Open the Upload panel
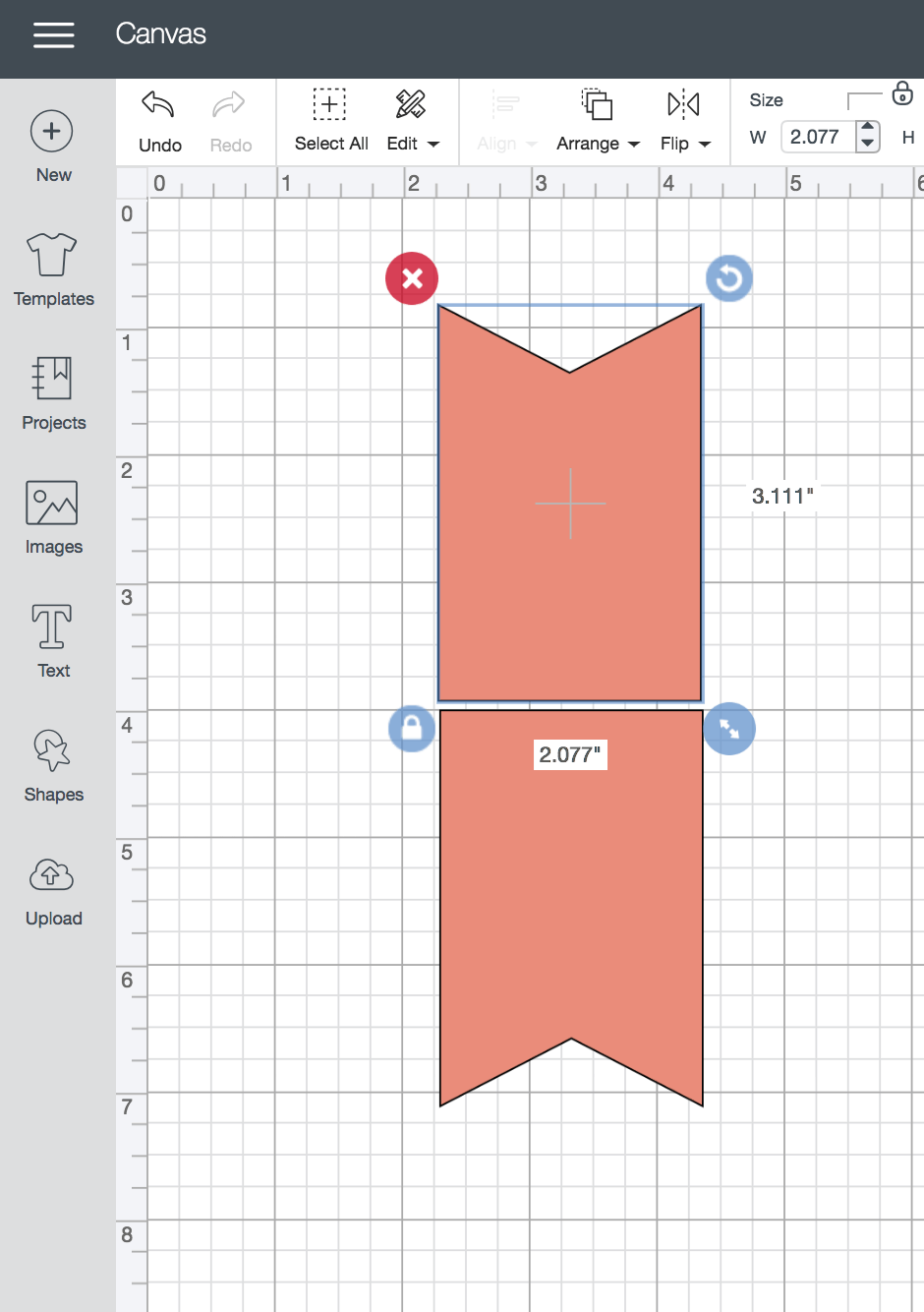Image resolution: width=924 pixels, height=1312 pixels. coord(53,891)
